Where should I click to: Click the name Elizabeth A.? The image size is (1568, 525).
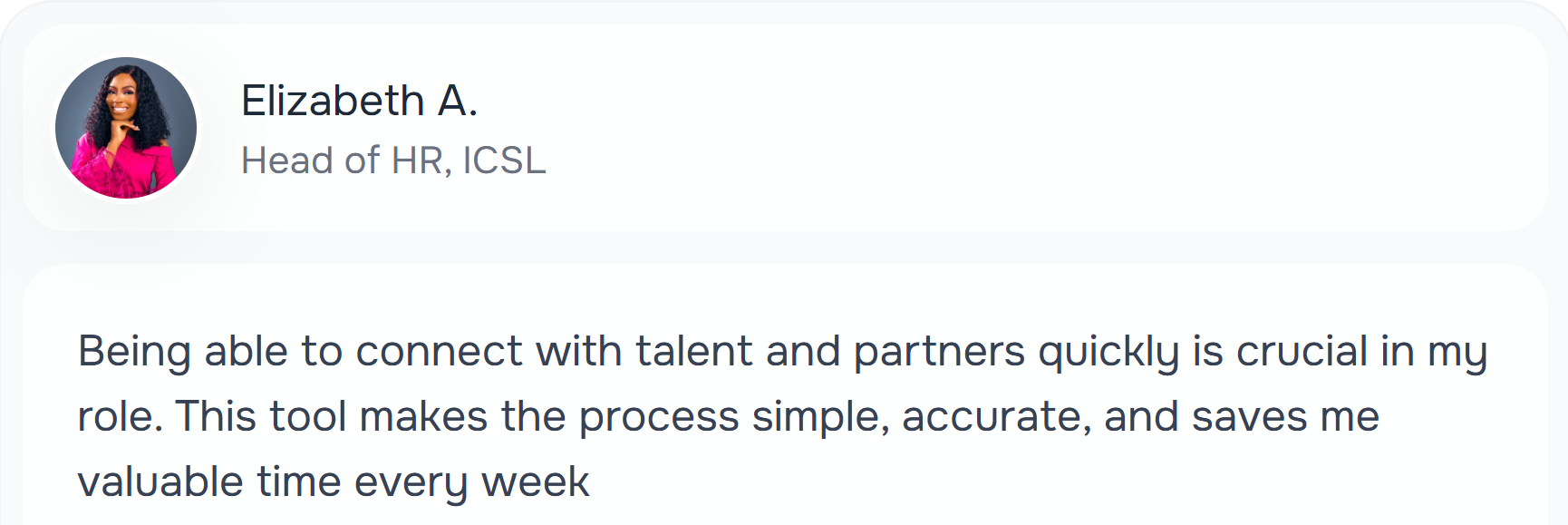coord(359,101)
